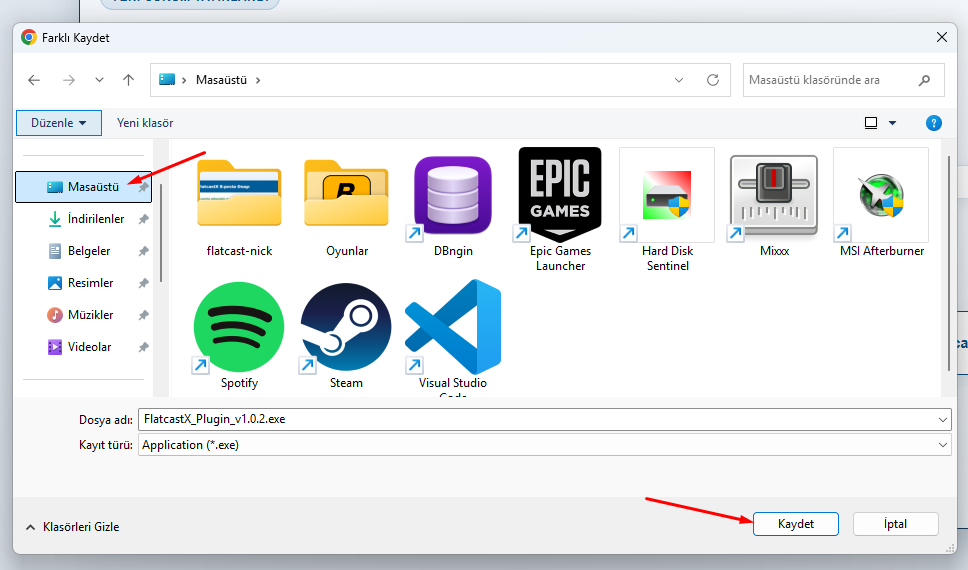Create a folder with Yeni klasör
Viewport: 968px width, 570px height.
(145, 123)
